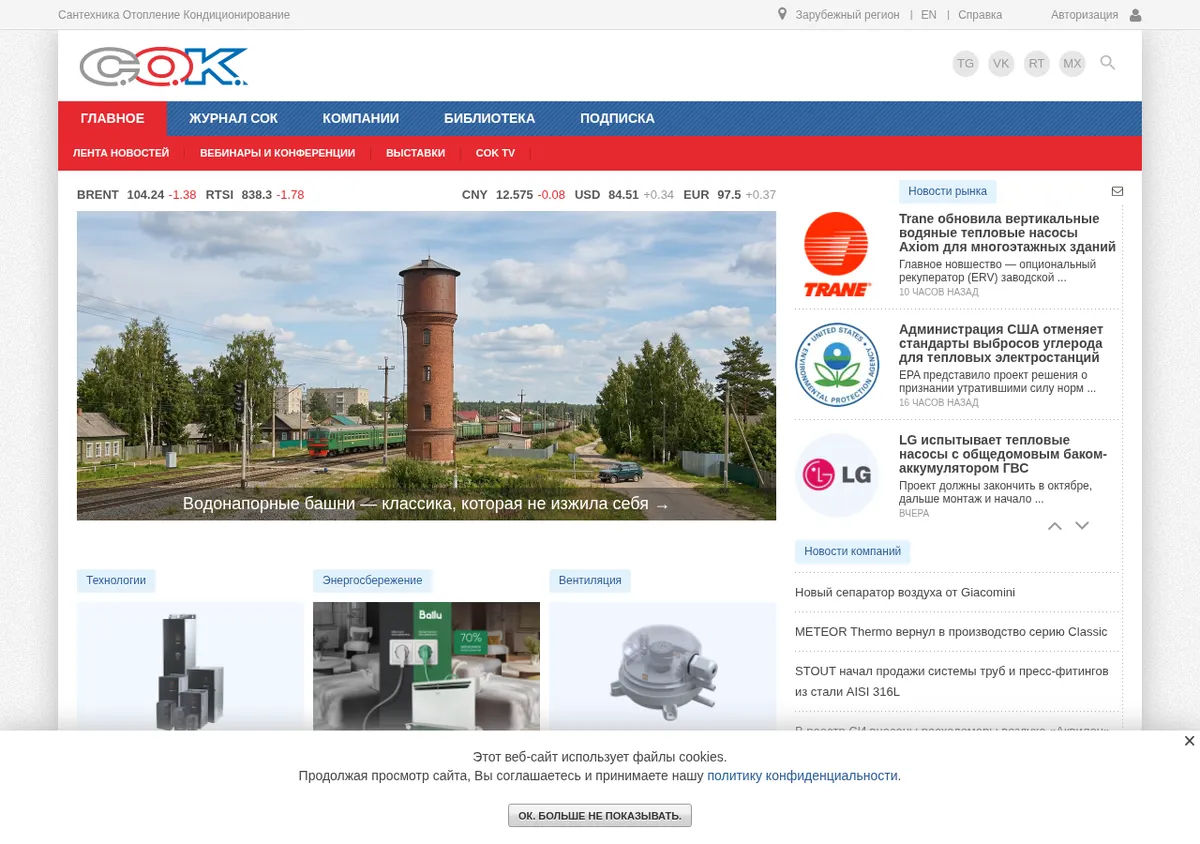1200x844 pixels.
Task: Click the ОК. БОЛЬШЕ НЕ ПОКАЗЫВАТЬ button
Action: 600,816
